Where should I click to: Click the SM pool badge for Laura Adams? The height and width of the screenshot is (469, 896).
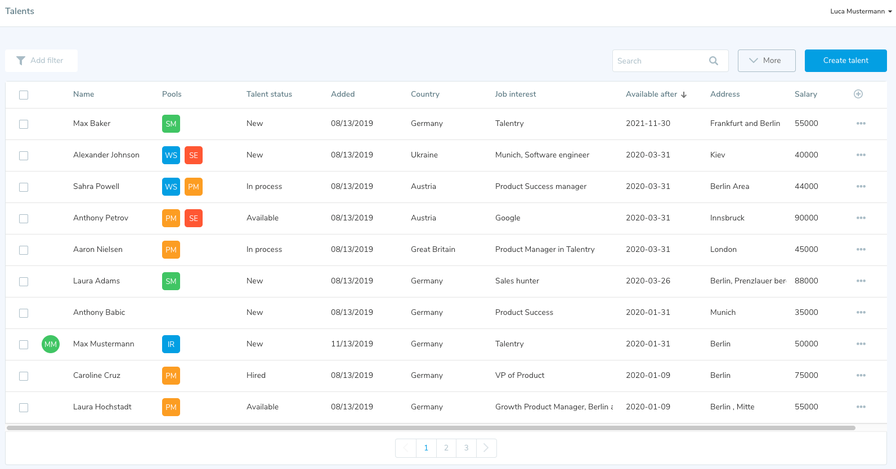(x=171, y=282)
